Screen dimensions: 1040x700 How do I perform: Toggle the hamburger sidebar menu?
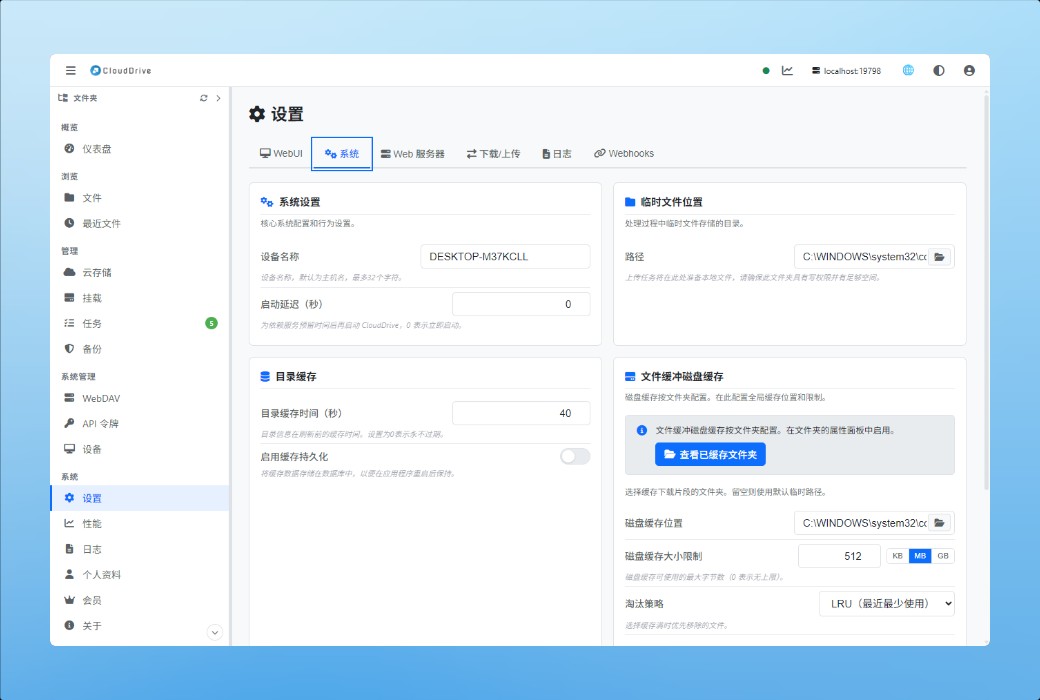coord(70,70)
